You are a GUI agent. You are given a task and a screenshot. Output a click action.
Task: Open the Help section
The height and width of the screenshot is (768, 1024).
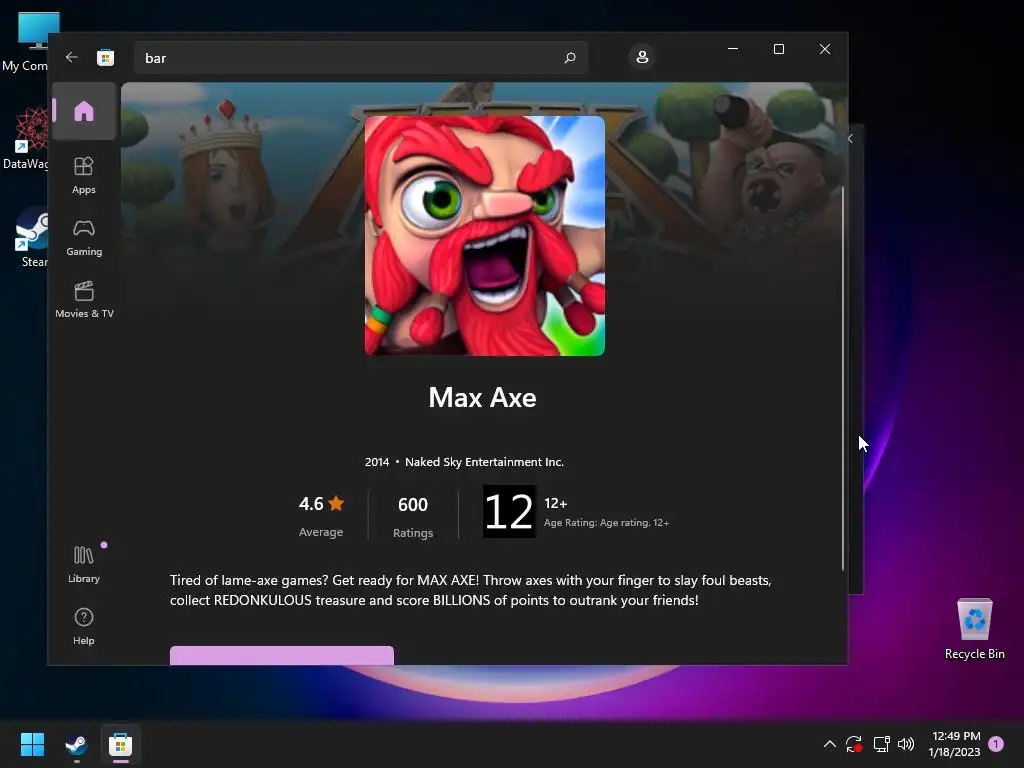click(84, 626)
